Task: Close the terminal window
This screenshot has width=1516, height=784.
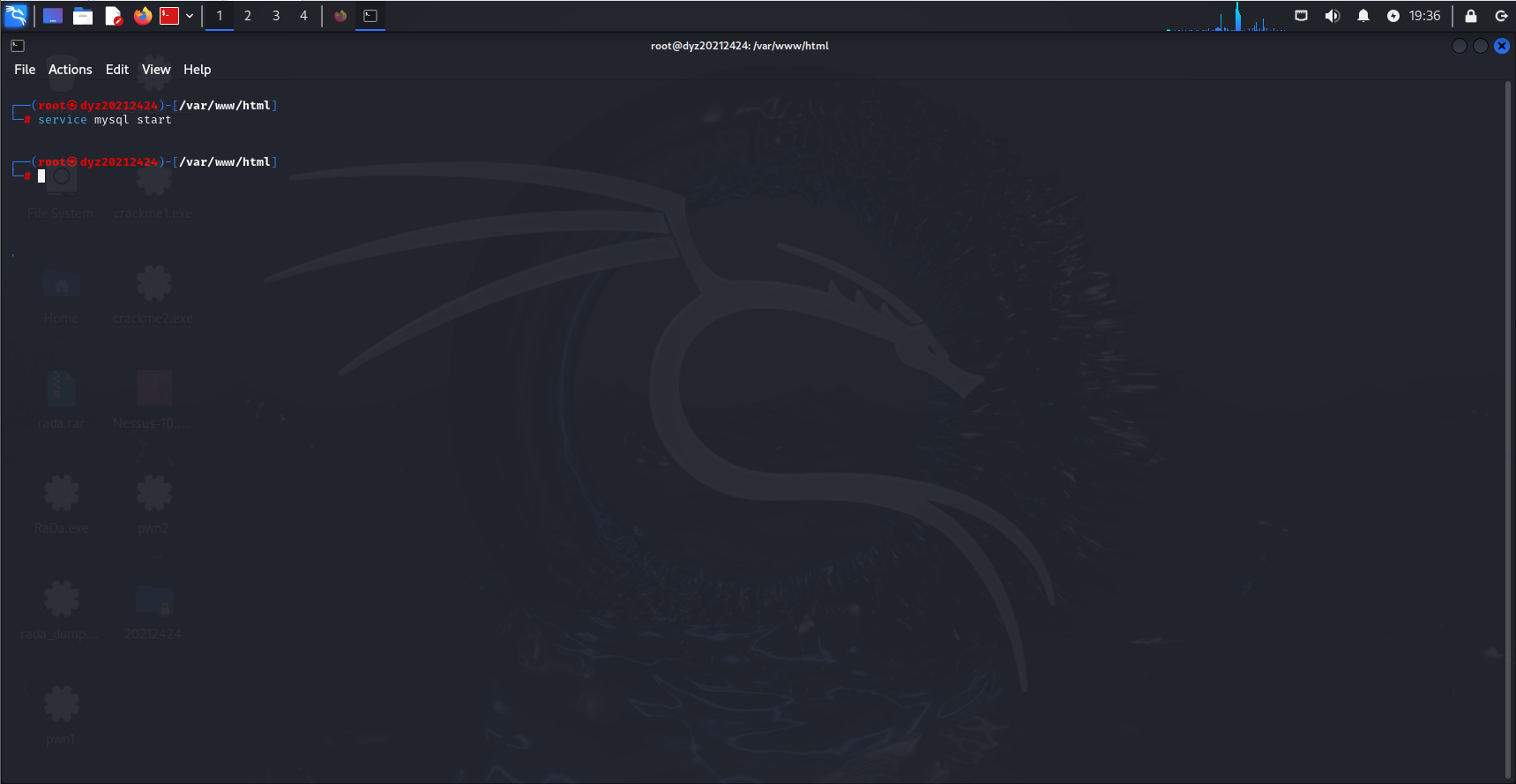Action: tap(1502, 46)
